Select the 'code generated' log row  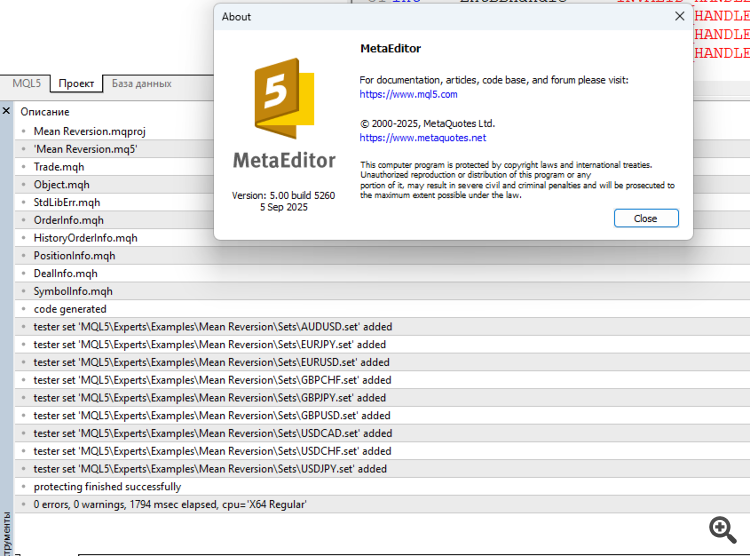(x=382, y=309)
